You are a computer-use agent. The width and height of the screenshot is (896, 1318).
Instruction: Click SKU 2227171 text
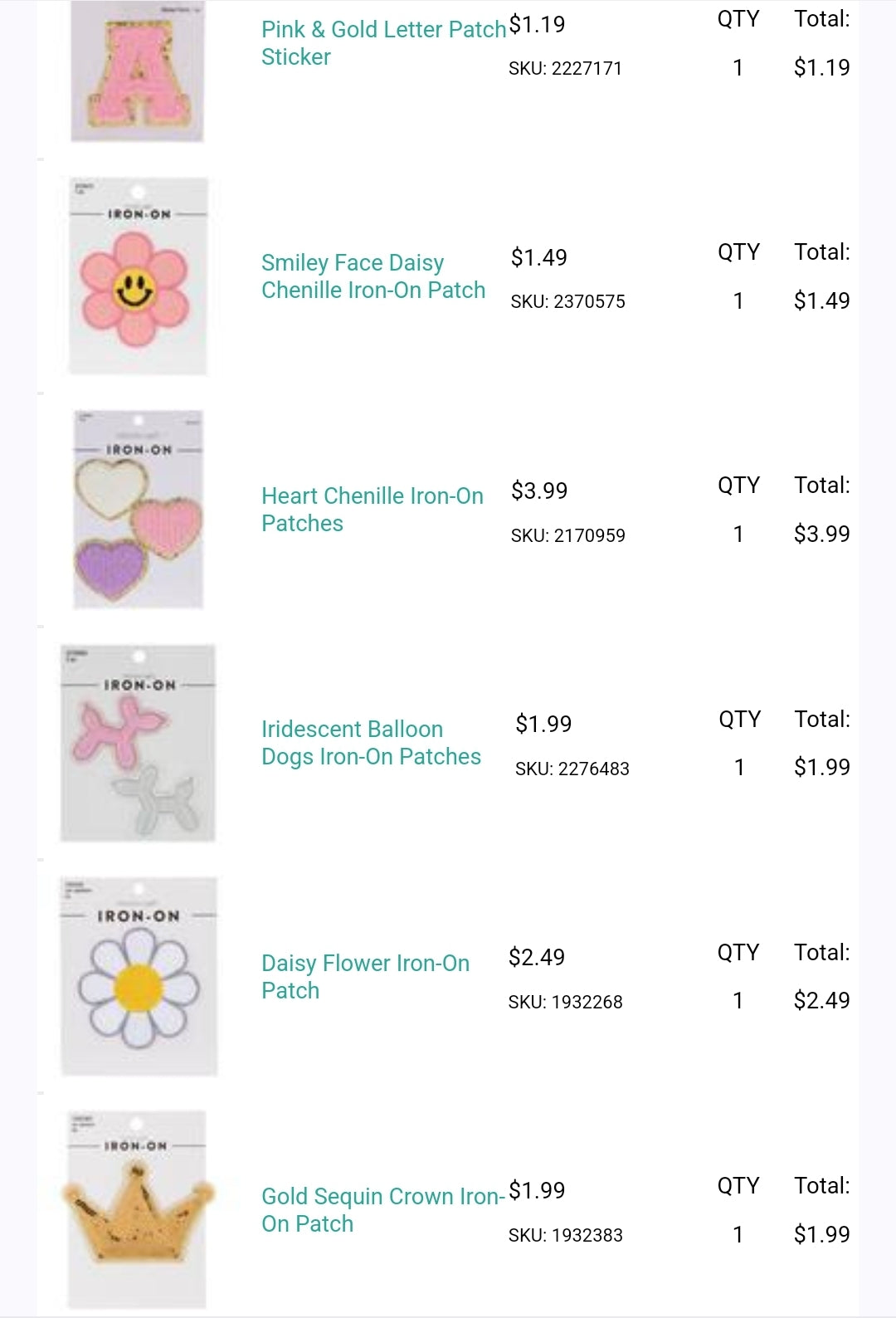pos(565,68)
